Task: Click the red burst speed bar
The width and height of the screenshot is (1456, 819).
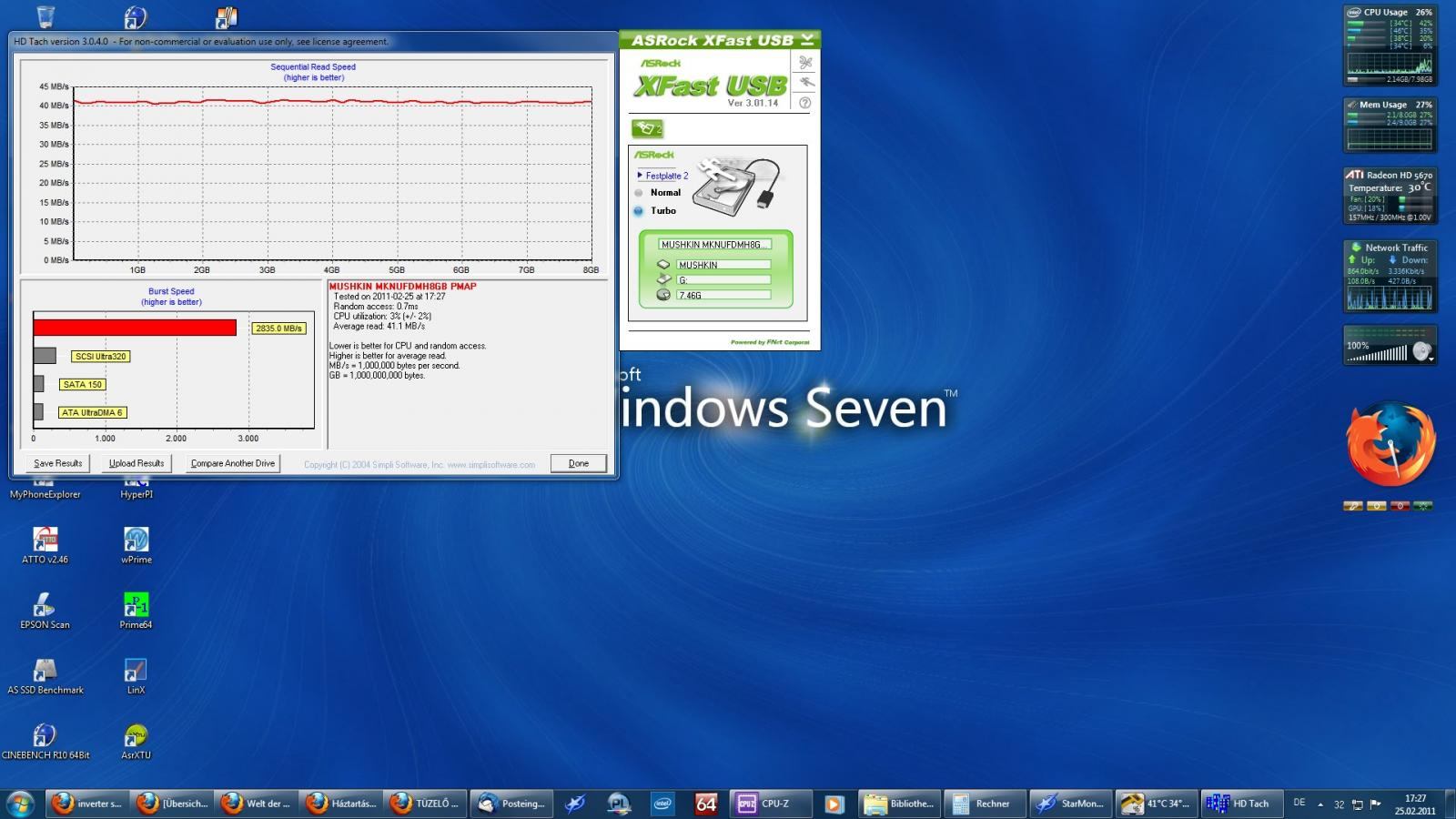Action: click(x=135, y=328)
